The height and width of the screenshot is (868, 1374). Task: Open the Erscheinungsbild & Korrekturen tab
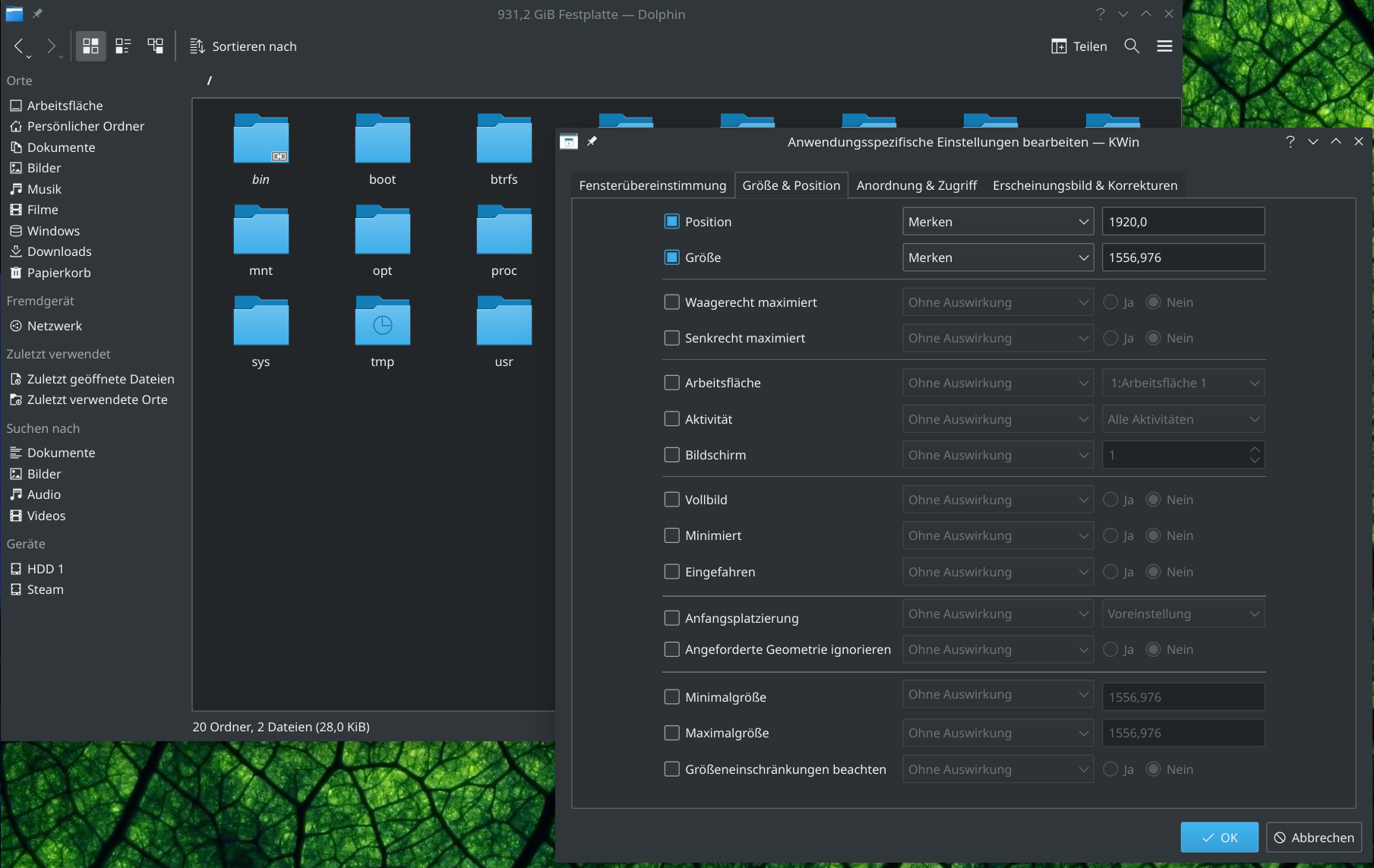tap(1085, 185)
